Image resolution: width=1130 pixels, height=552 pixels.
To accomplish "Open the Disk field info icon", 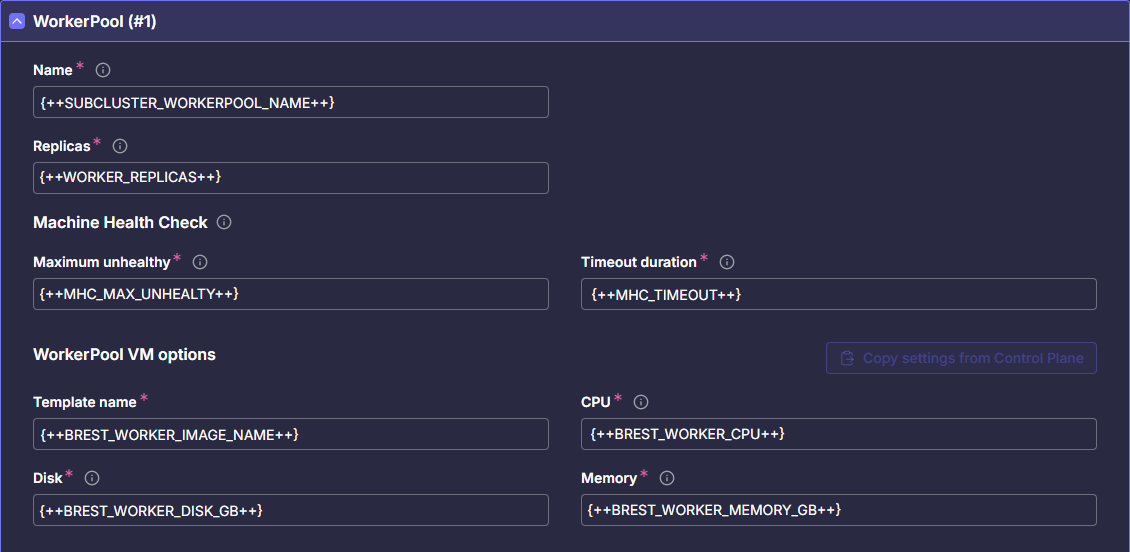I will click(92, 478).
